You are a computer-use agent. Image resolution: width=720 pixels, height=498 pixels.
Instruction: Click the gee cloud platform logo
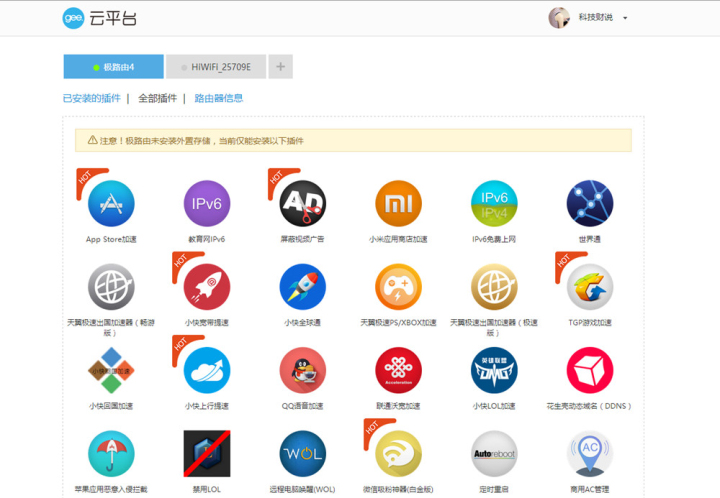pos(73,18)
